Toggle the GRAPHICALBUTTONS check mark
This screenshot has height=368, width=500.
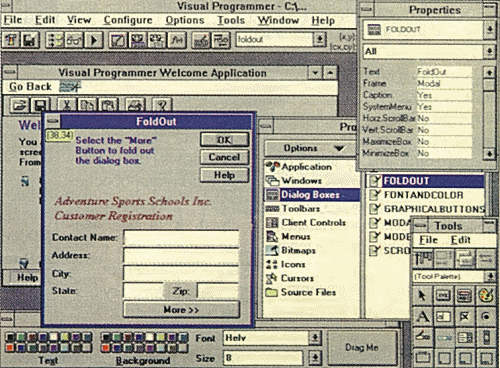pos(375,209)
